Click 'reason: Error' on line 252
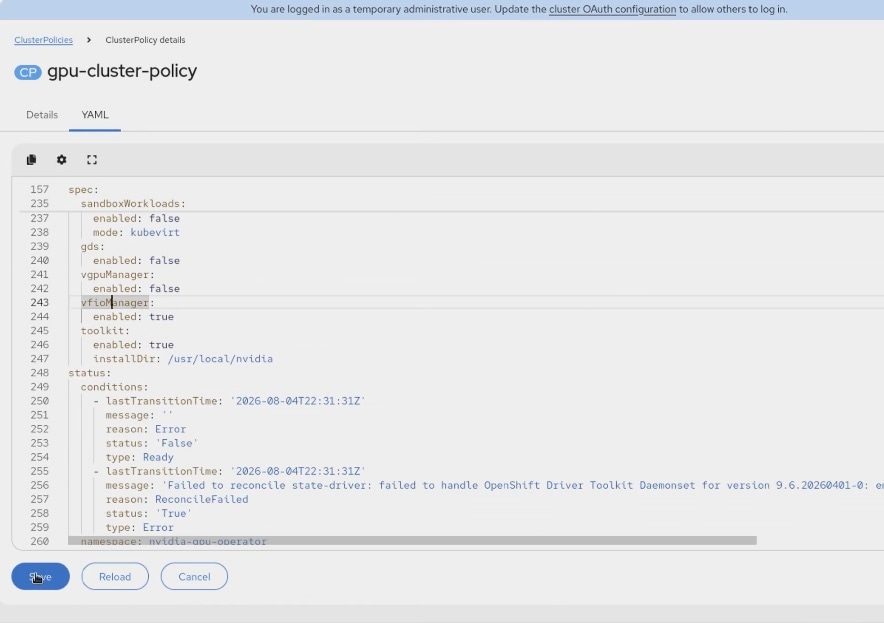Viewport: 884px width, 623px height. coord(145,429)
